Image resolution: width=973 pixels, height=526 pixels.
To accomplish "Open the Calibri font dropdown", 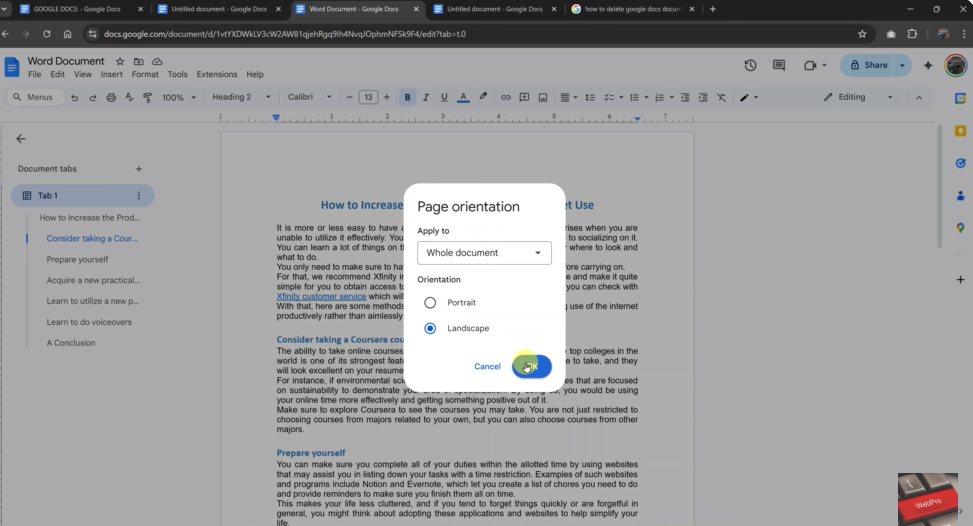I will [x=309, y=97].
